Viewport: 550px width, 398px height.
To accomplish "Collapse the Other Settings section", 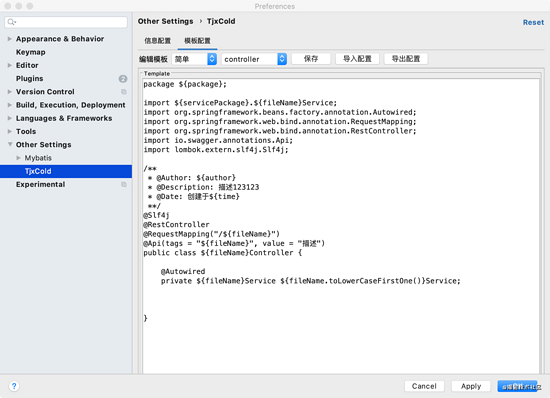I will tap(10, 144).
